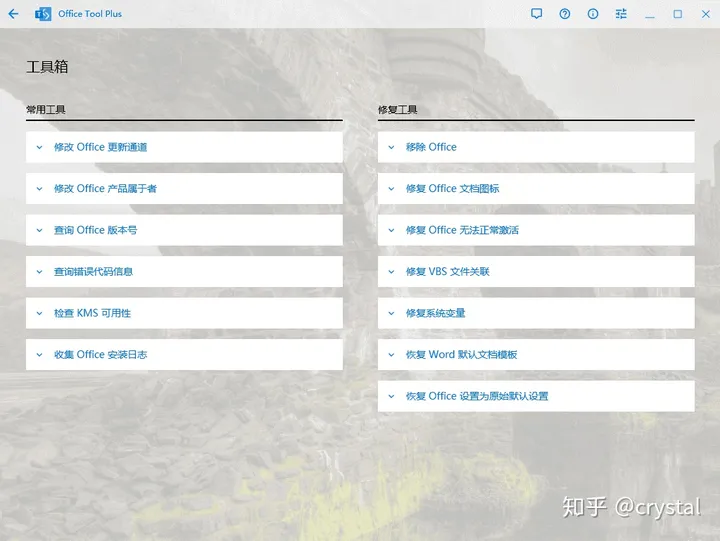Close the Office Tool Plus window
720x541 pixels.
point(706,14)
